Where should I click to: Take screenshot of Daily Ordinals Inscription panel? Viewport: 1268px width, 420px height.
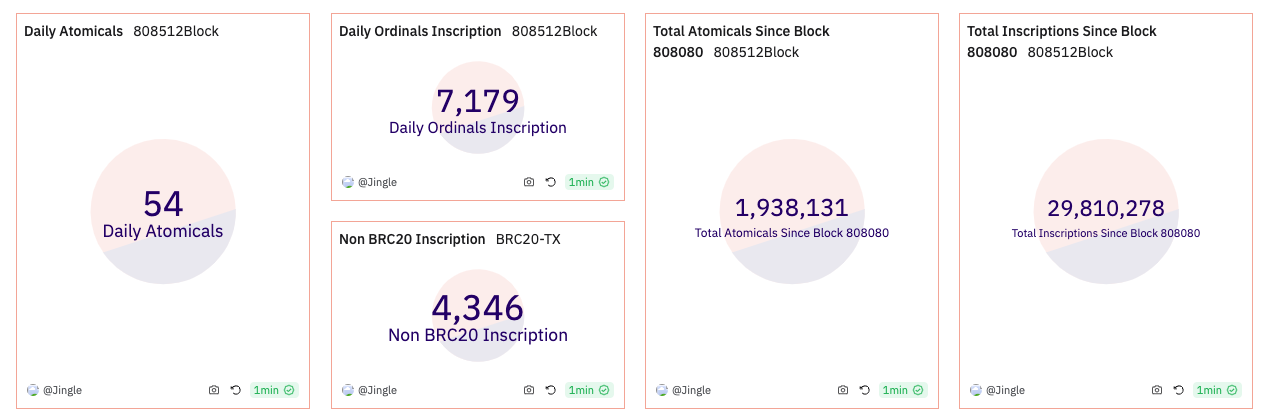[x=529, y=182]
